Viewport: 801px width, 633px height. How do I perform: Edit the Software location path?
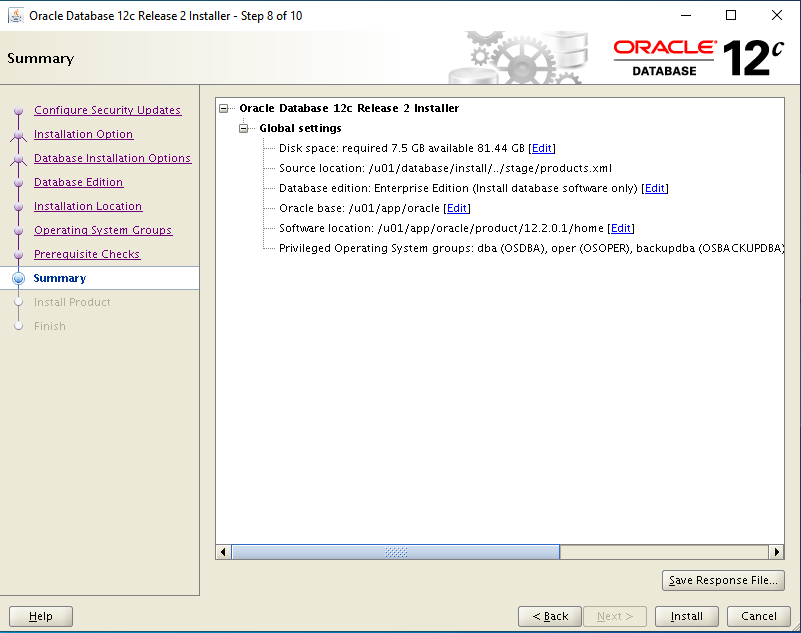621,228
